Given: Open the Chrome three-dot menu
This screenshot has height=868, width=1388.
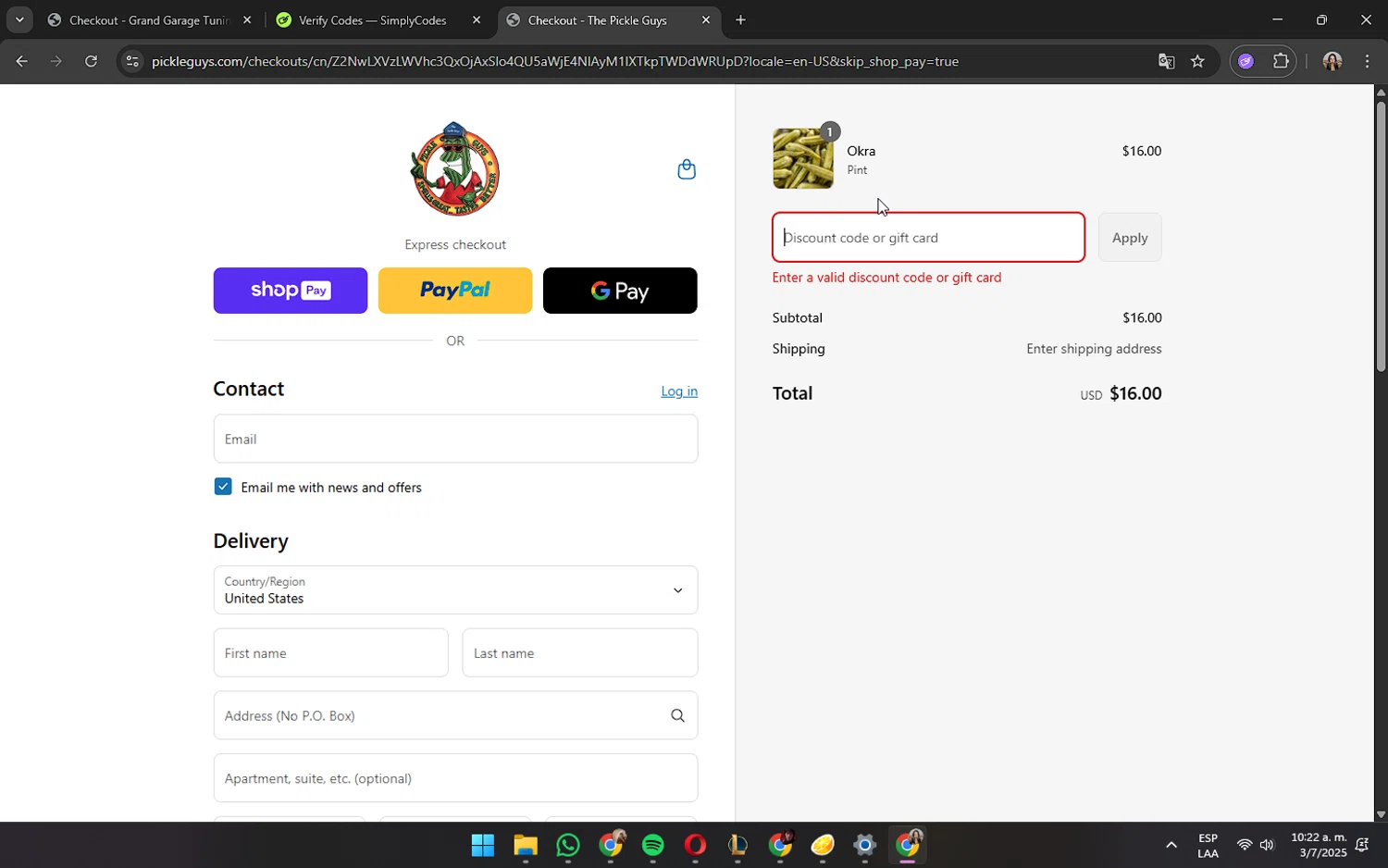Looking at the screenshot, I should click(1367, 61).
